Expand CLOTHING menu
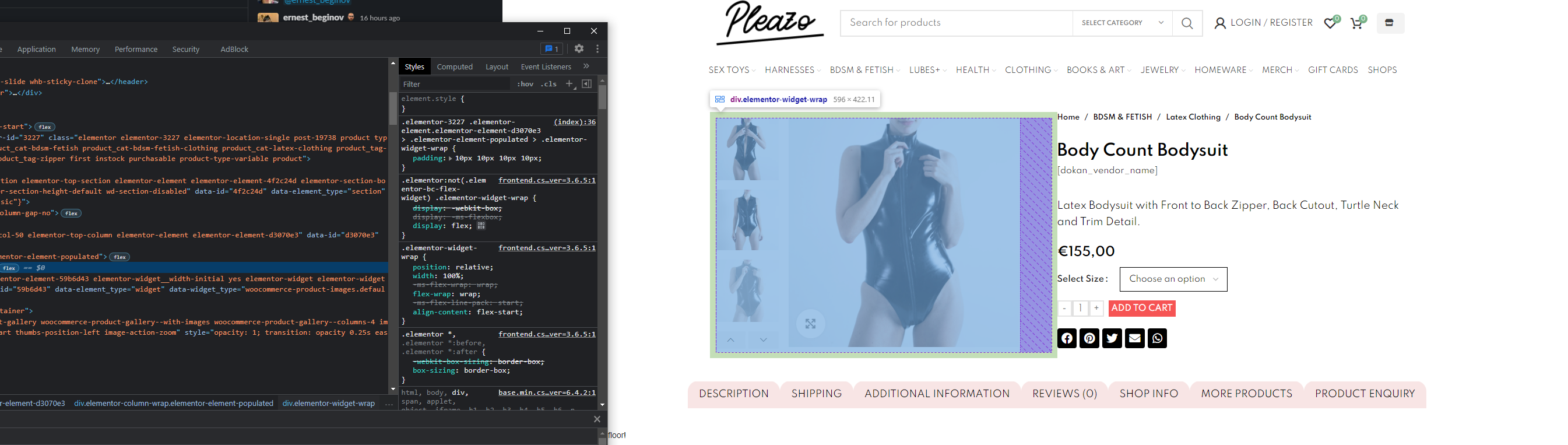Viewport: 1568px width, 445px height. tap(1031, 70)
